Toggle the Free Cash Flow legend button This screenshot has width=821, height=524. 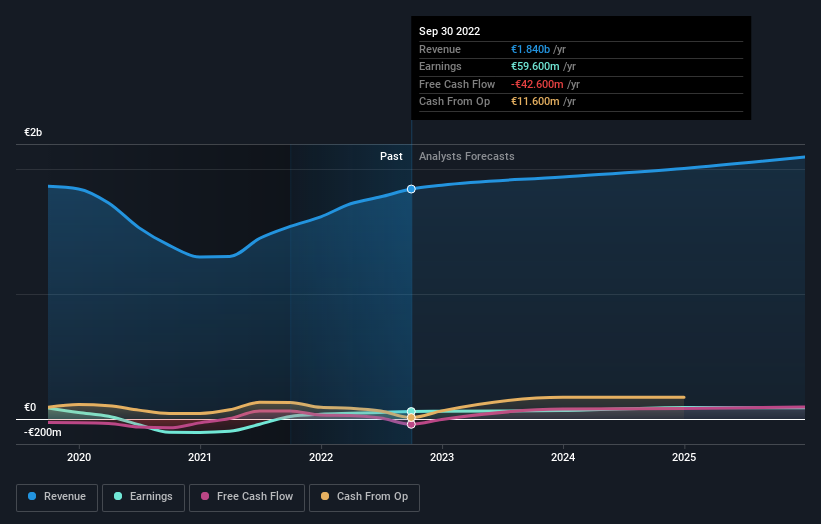tap(247, 497)
